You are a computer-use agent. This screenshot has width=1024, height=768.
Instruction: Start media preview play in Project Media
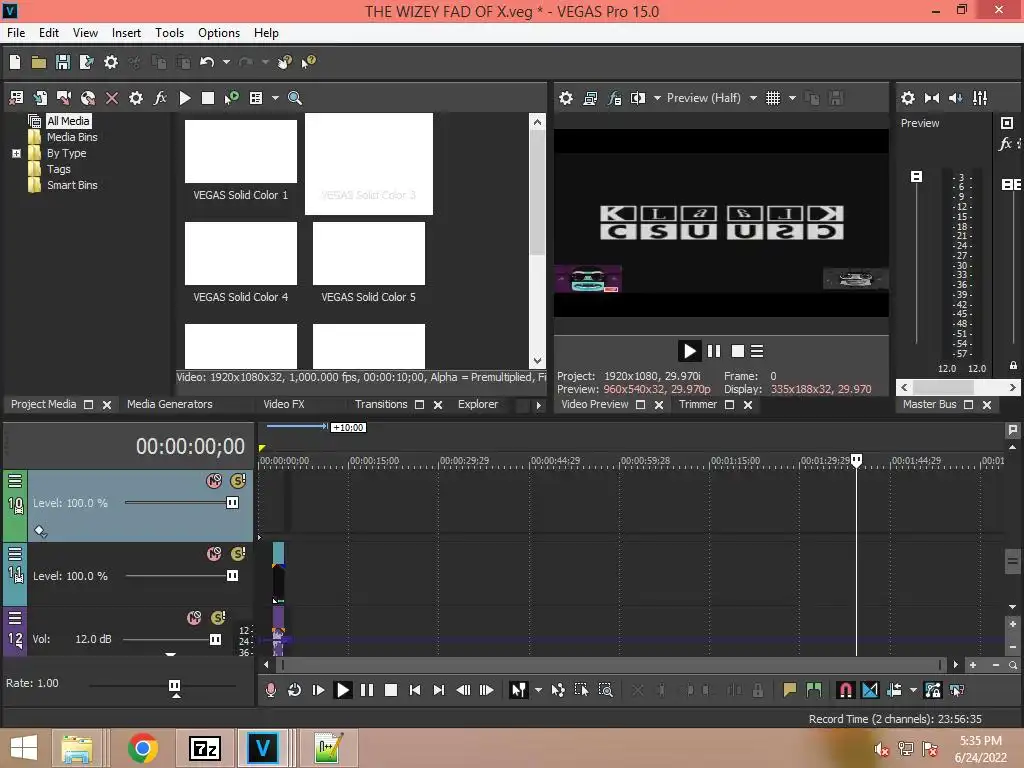coord(185,98)
